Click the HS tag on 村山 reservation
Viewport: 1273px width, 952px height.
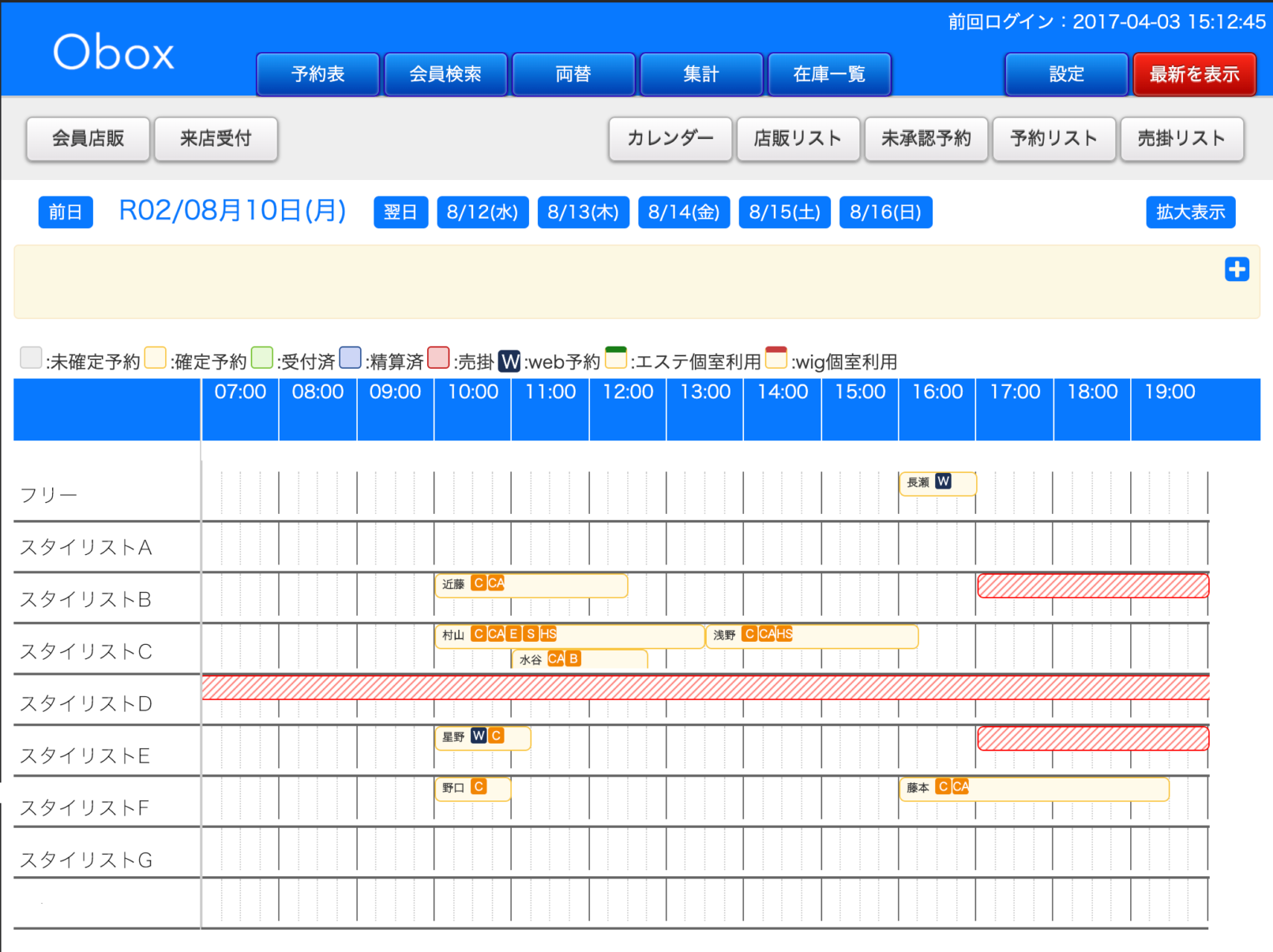tap(548, 634)
